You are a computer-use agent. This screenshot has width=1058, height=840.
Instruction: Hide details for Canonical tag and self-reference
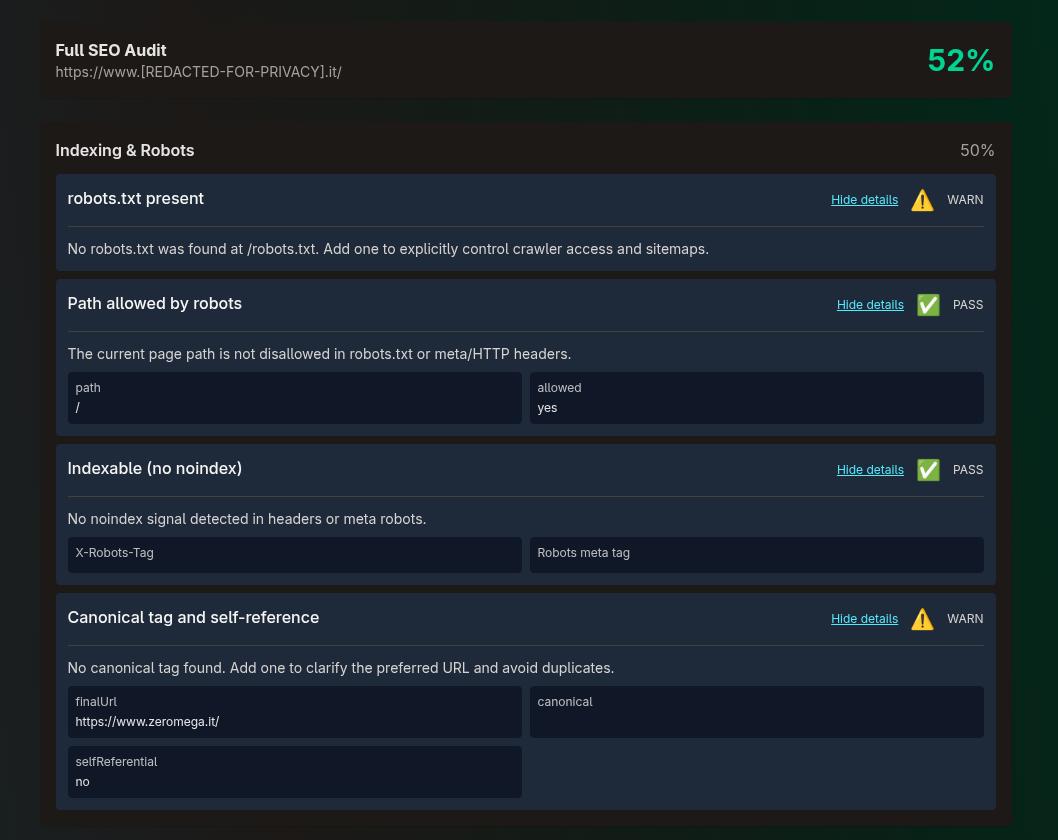[864, 619]
